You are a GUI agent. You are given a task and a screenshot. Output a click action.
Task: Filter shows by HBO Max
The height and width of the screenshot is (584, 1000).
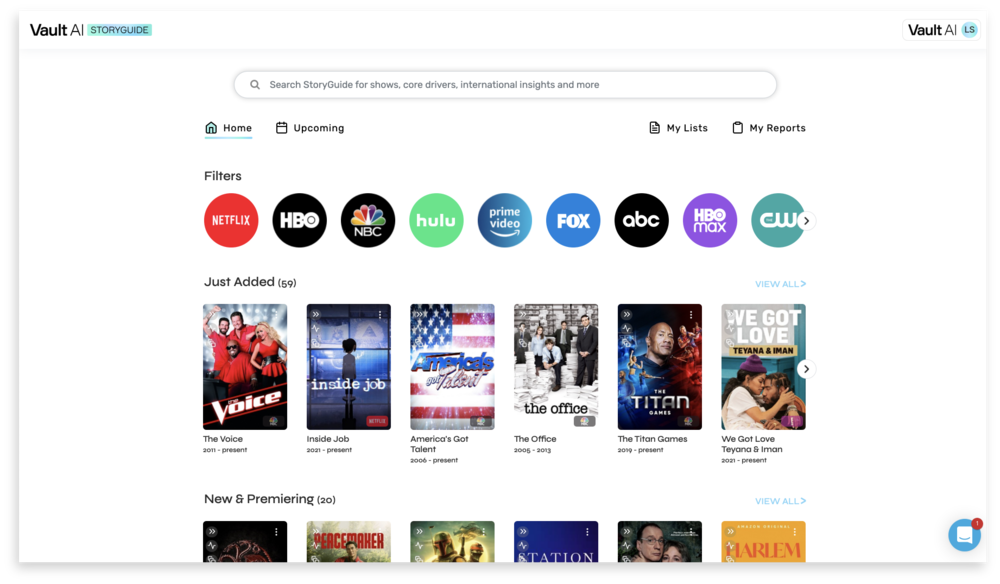[x=710, y=221]
